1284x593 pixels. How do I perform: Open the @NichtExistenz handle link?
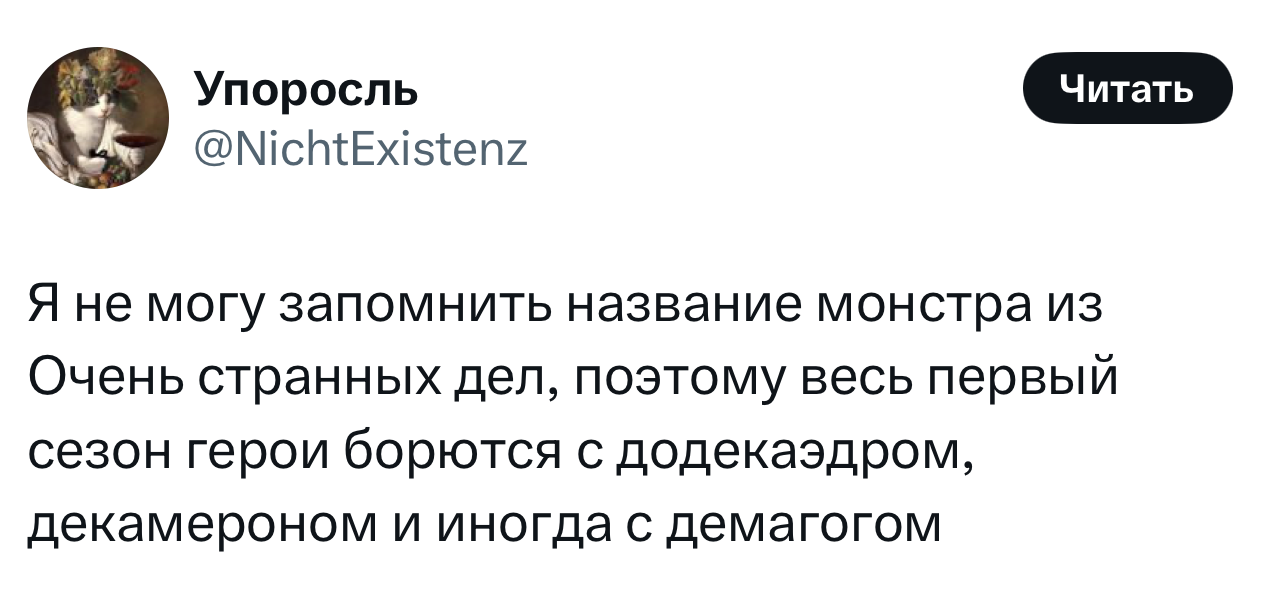click(x=361, y=152)
